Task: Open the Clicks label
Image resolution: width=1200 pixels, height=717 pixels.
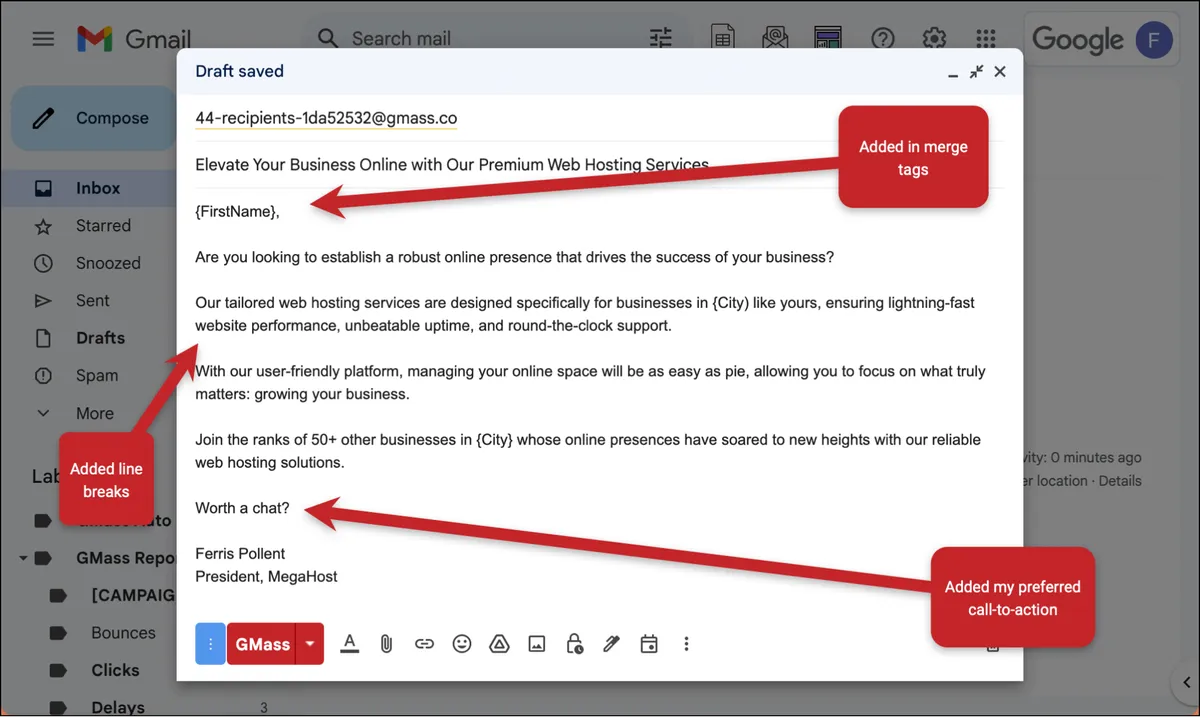Action: pos(114,670)
